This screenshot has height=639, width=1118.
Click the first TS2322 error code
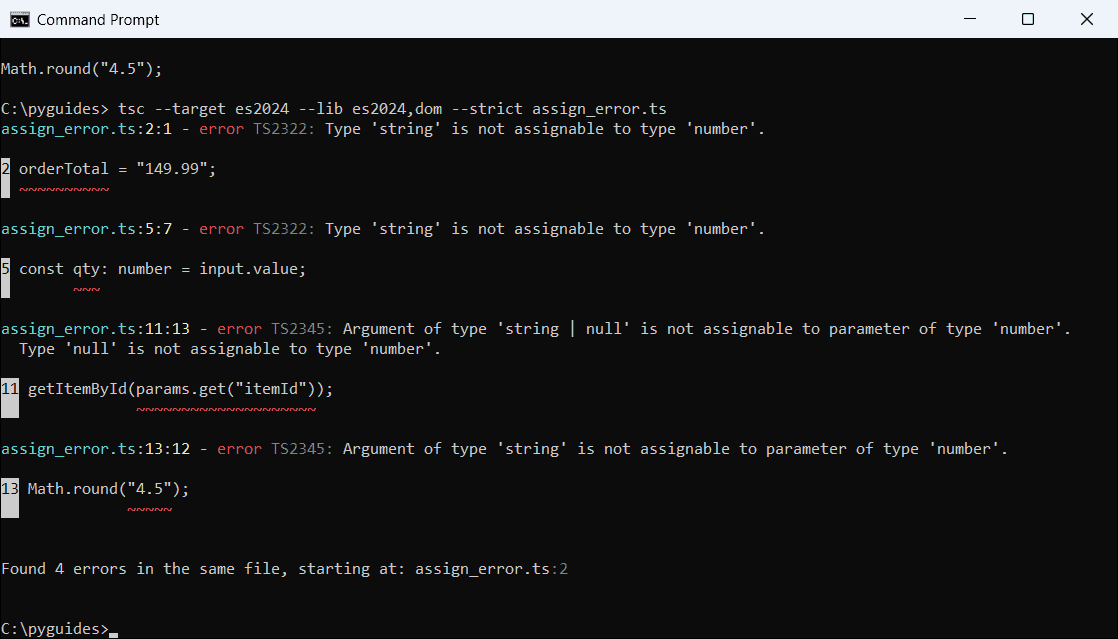coord(283,129)
